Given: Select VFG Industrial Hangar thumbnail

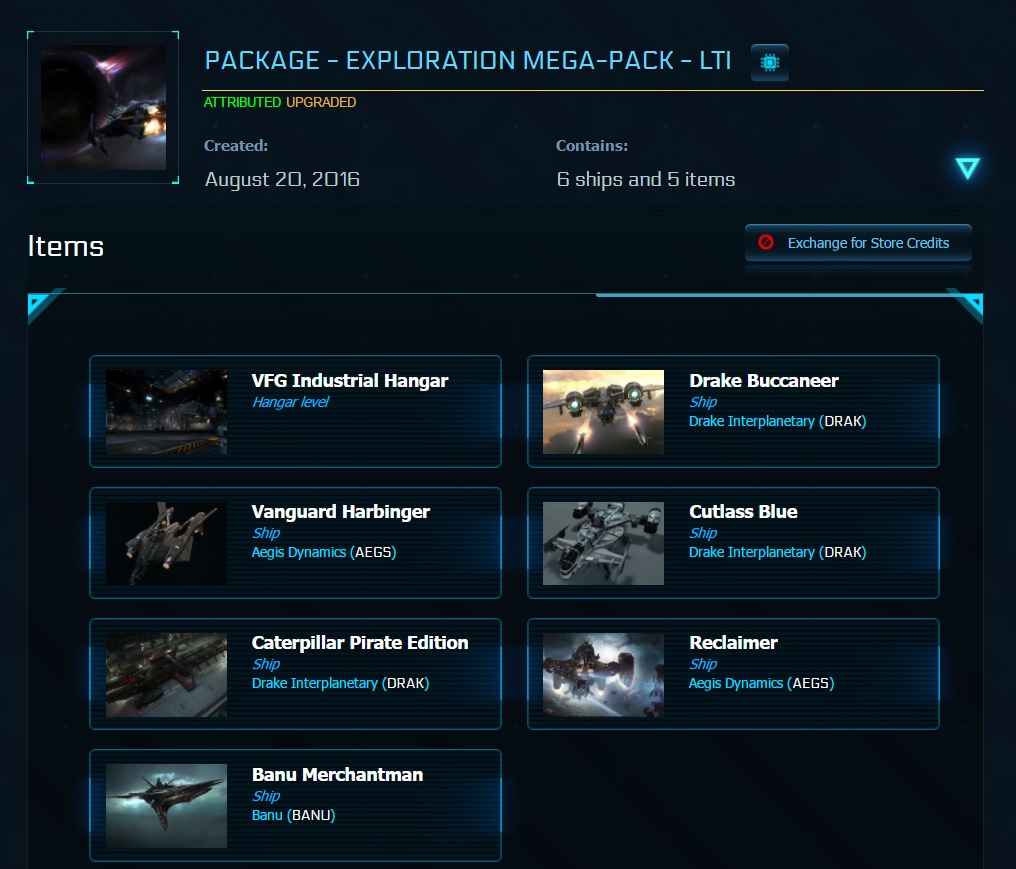Looking at the screenshot, I should coord(166,411).
